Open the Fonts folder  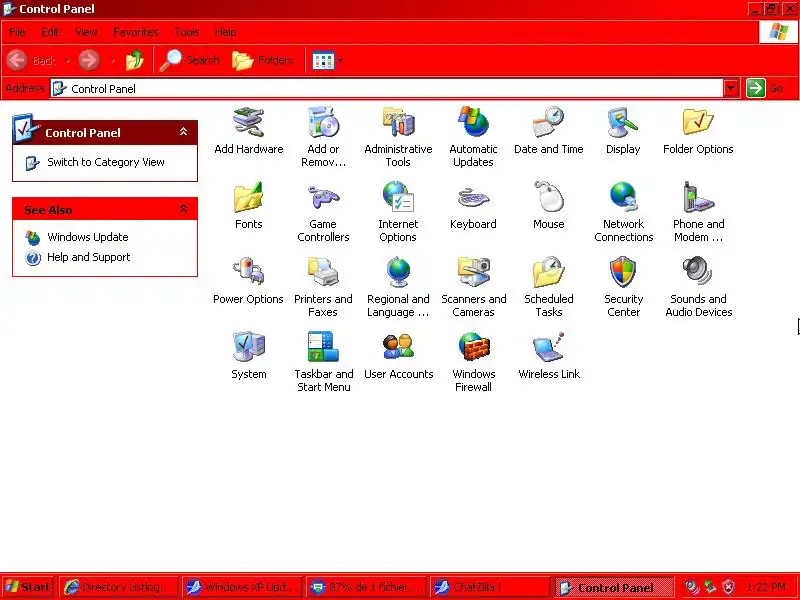[x=248, y=206]
